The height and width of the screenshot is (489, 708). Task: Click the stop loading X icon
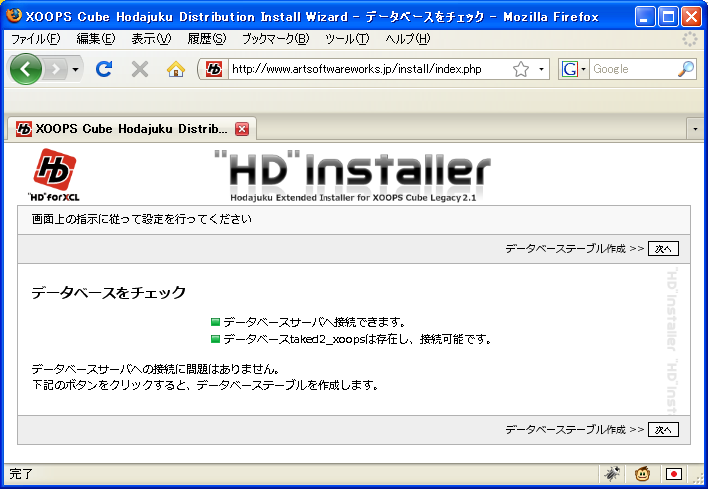point(140,69)
